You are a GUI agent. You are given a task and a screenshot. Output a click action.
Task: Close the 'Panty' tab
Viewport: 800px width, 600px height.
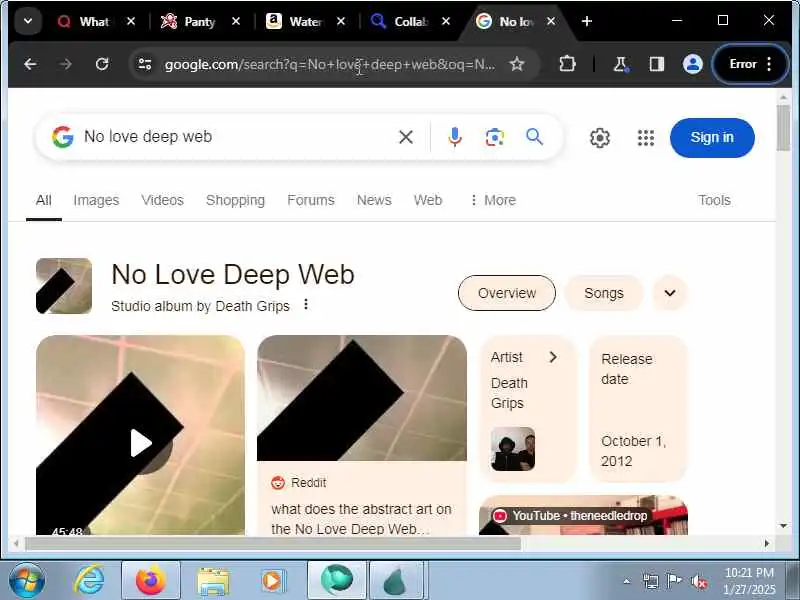(x=236, y=21)
